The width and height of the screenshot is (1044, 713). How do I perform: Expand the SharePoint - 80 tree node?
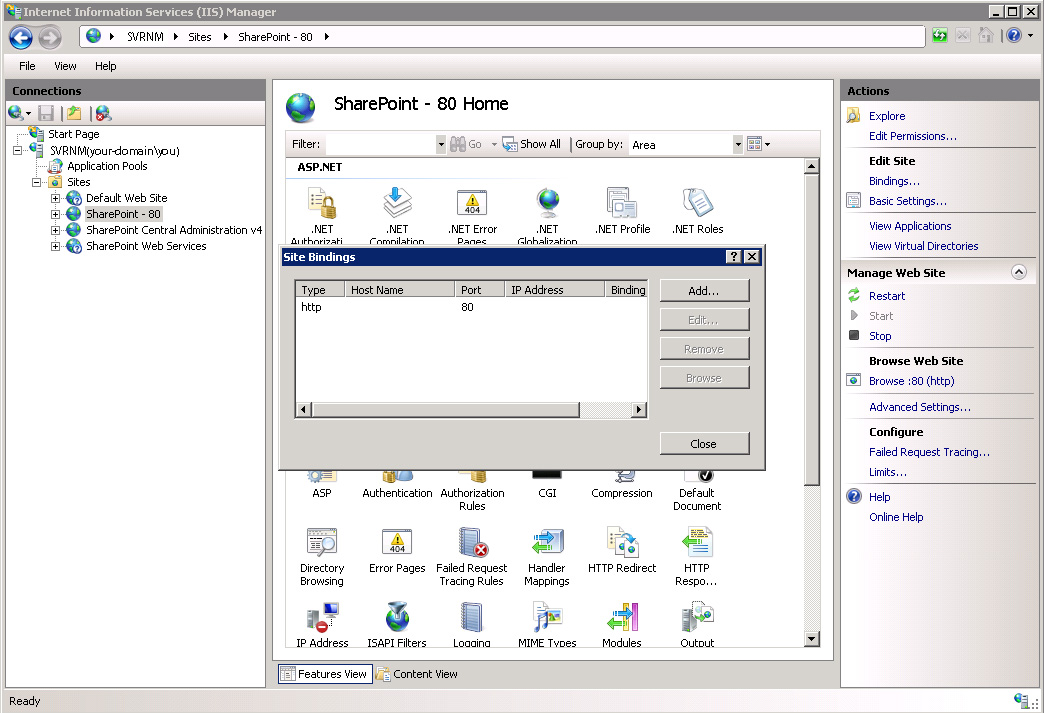click(55, 214)
